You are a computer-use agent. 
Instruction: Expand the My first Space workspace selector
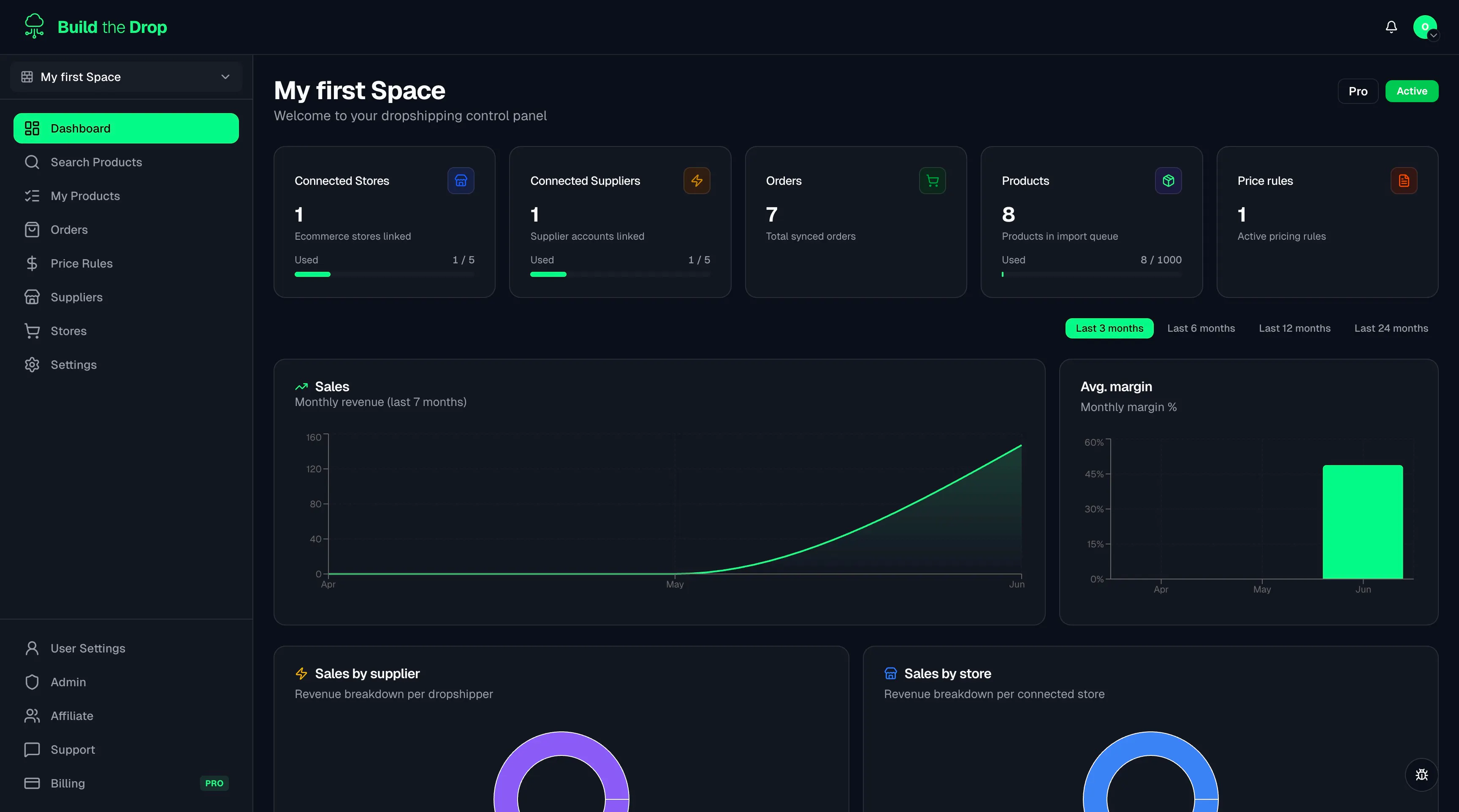[126, 77]
